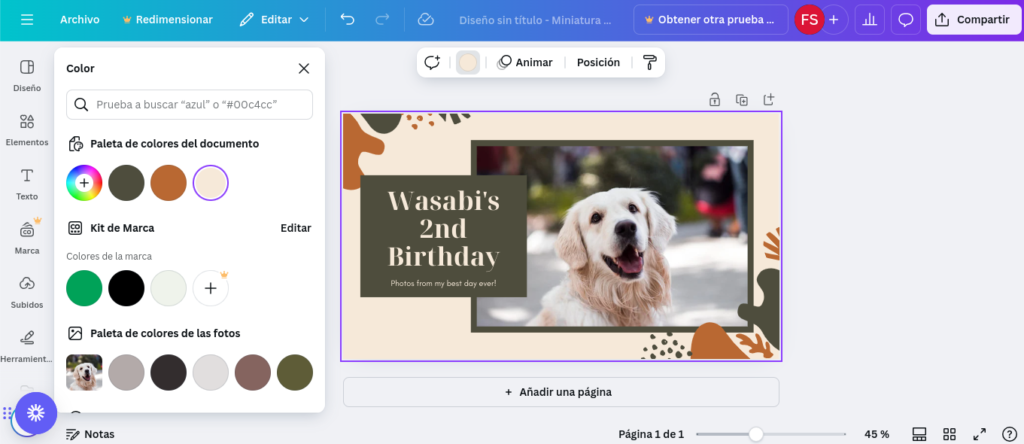Select the olive green photo color
This screenshot has width=1024, height=444.
coord(295,372)
